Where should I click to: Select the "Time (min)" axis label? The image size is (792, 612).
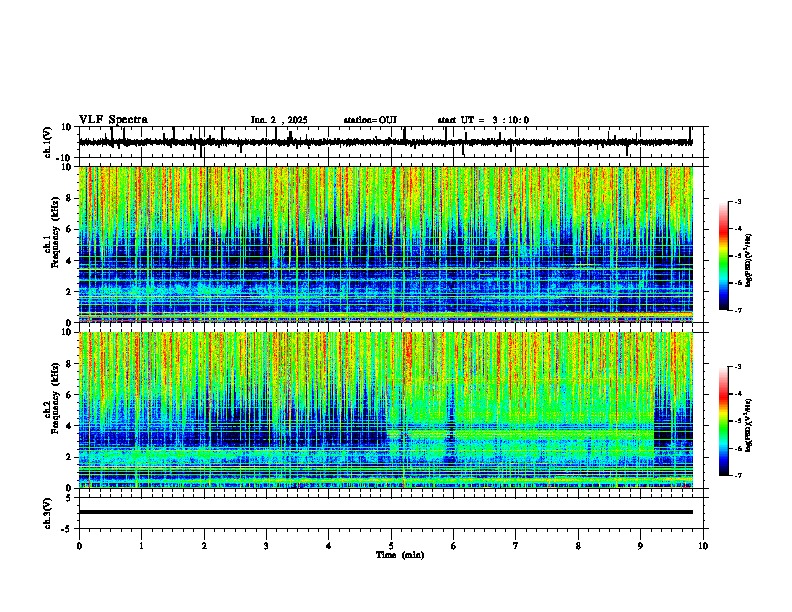click(x=400, y=555)
